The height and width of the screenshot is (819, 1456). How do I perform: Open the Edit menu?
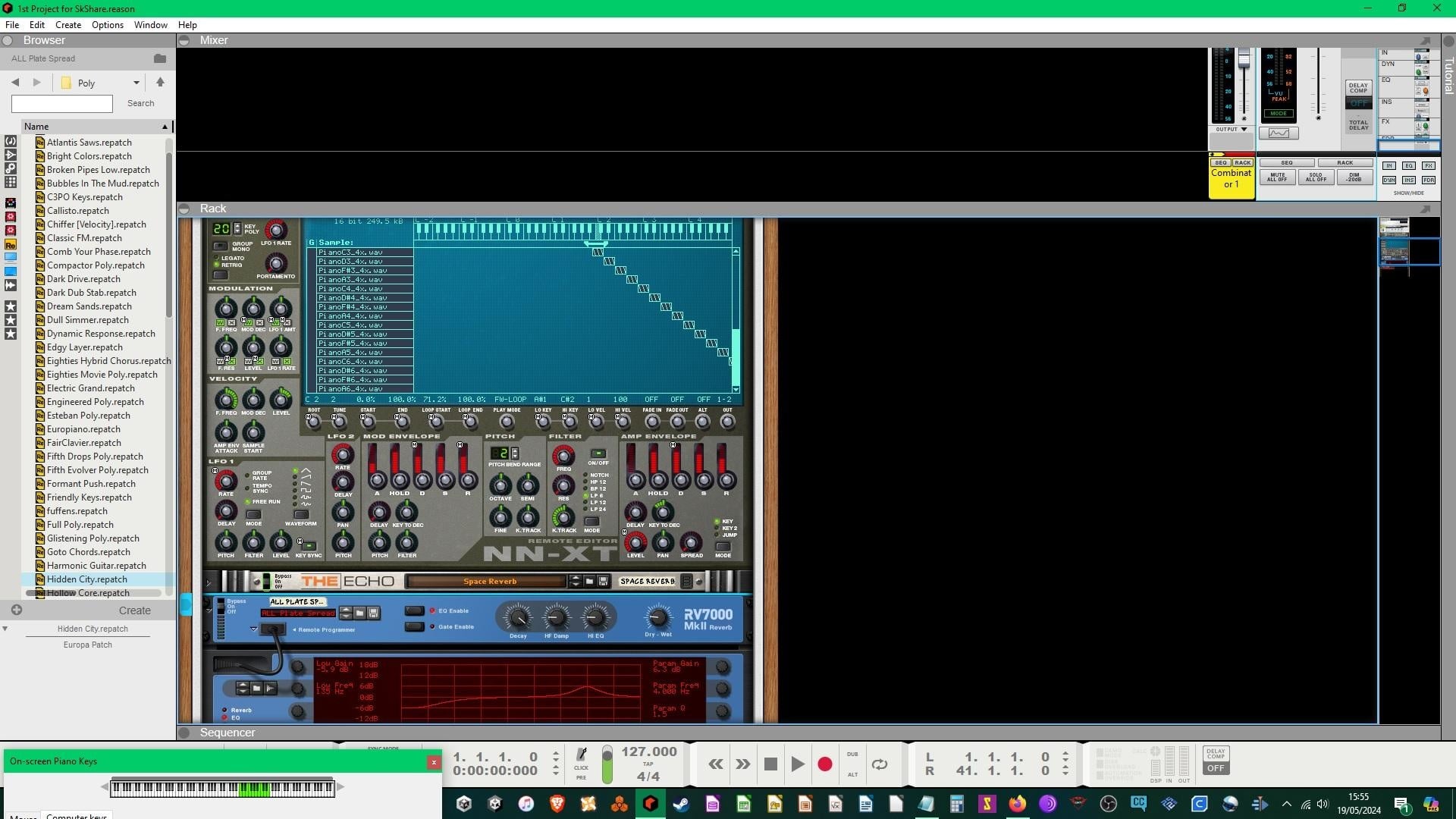coord(36,25)
